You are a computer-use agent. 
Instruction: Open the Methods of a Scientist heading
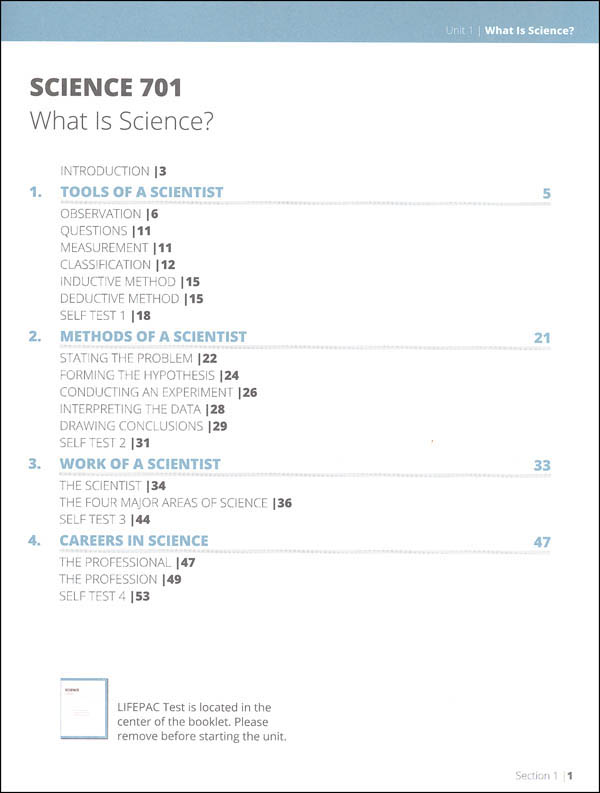[x=153, y=337]
